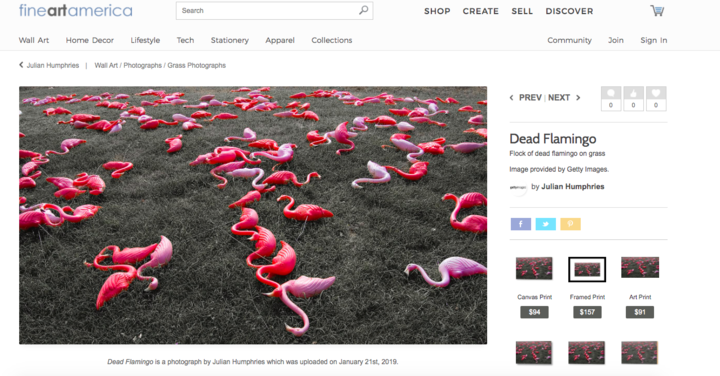Image resolution: width=720 pixels, height=376 pixels.
Task: Go back via Julian Humphries breadcrumb arrow
Action: coord(21,65)
